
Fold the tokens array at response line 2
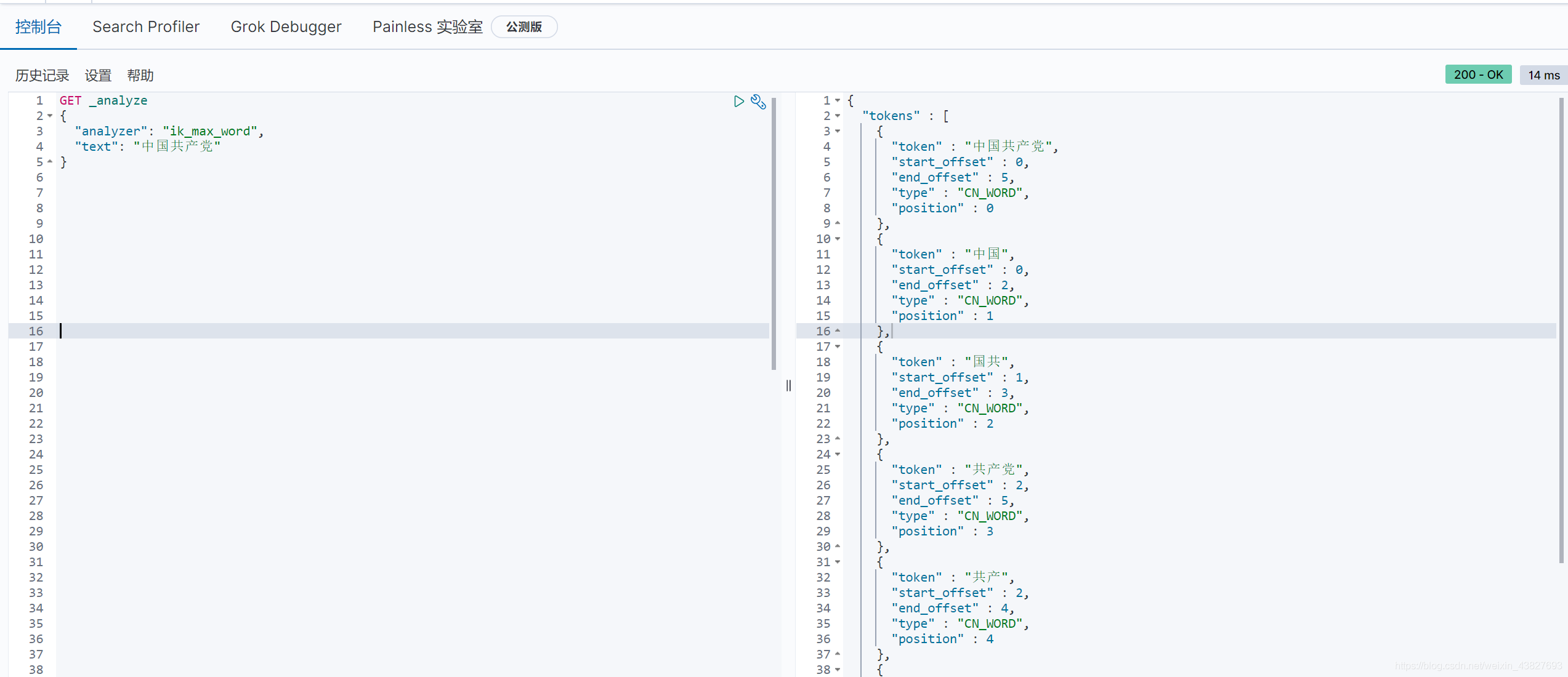coord(838,116)
